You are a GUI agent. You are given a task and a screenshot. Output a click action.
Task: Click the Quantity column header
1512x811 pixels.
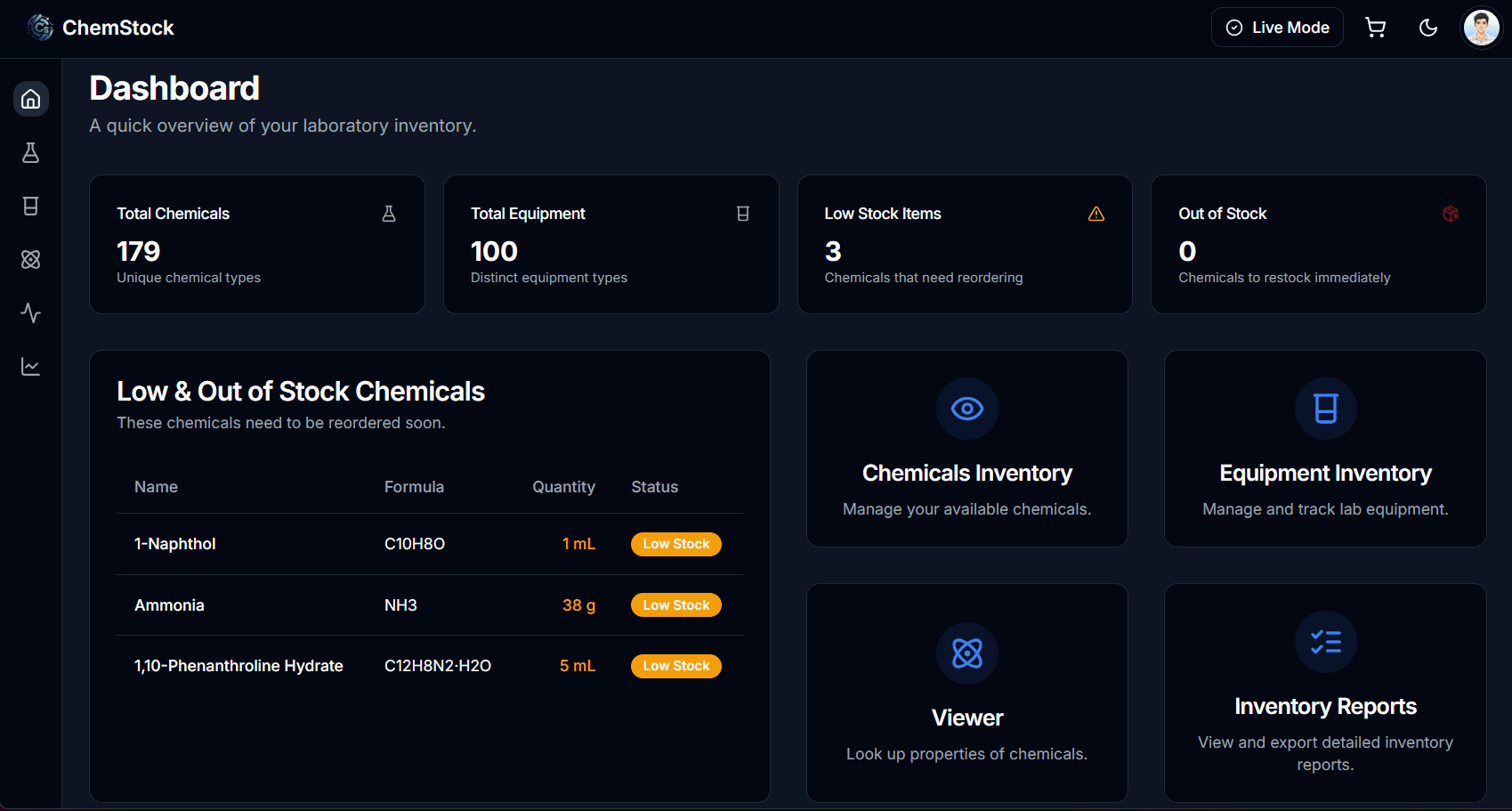point(563,487)
